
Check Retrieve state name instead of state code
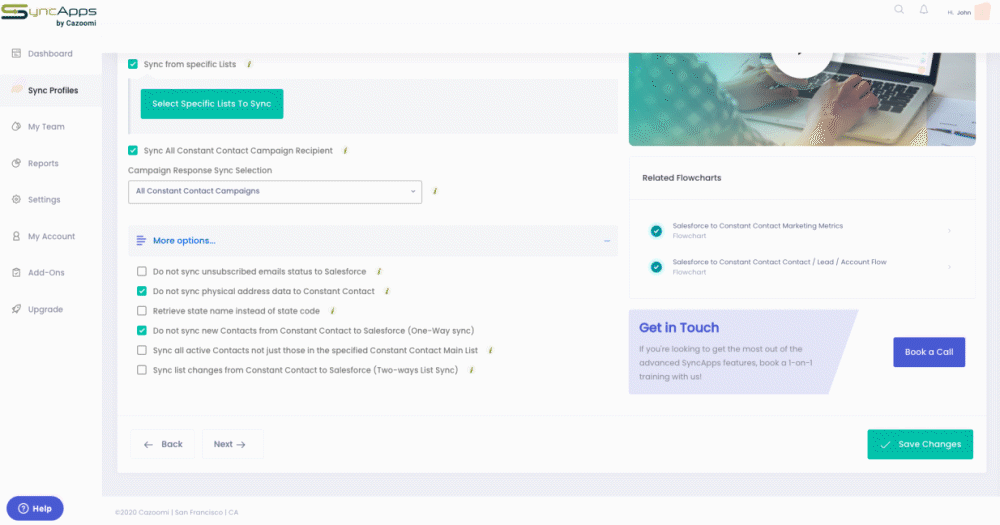click(142, 311)
